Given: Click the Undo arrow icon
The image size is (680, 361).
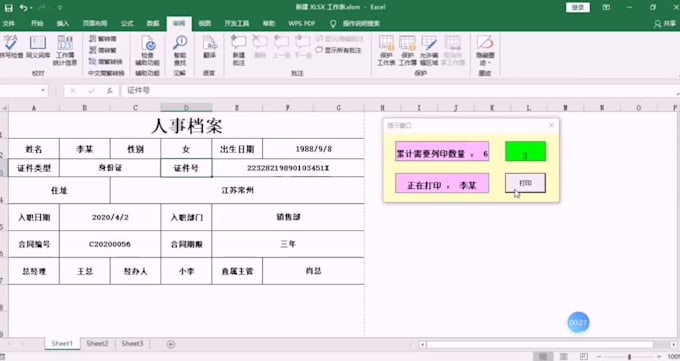Looking at the screenshot, I should [x=23, y=8].
